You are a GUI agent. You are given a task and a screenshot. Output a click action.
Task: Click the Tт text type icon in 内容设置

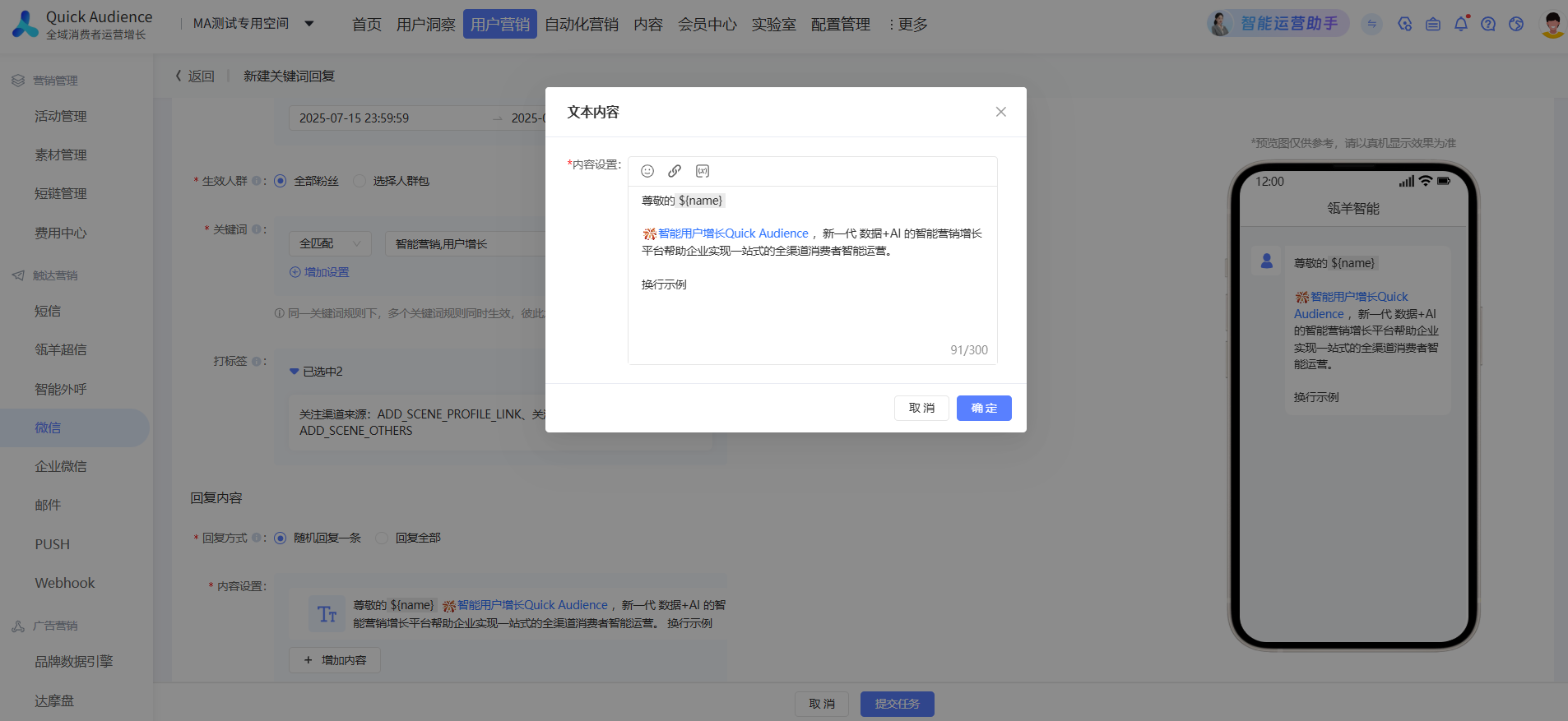click(x=327, y=615)
